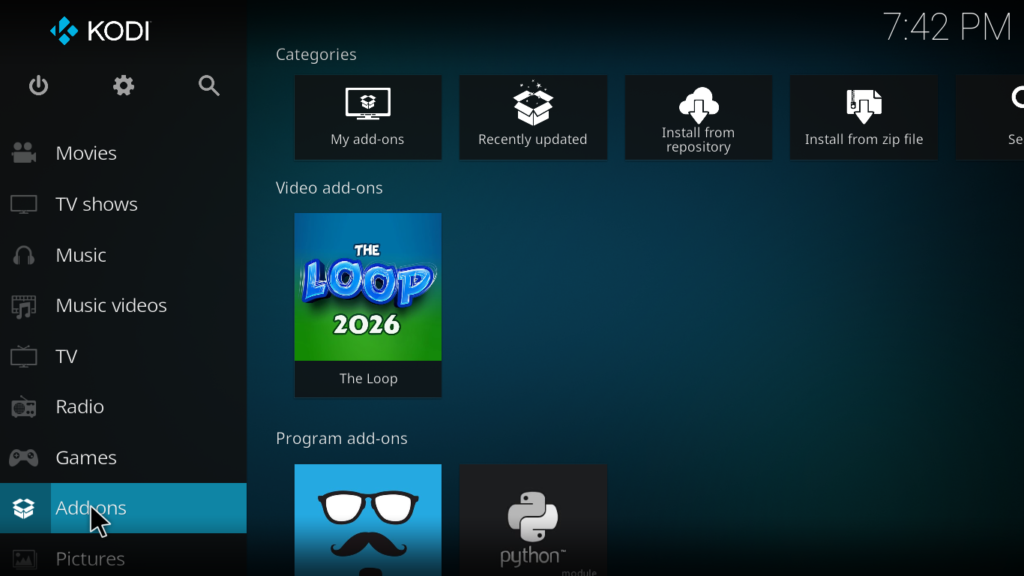Go to the Music videos section
1024x576 pixels.
click(x=111, y=306)
